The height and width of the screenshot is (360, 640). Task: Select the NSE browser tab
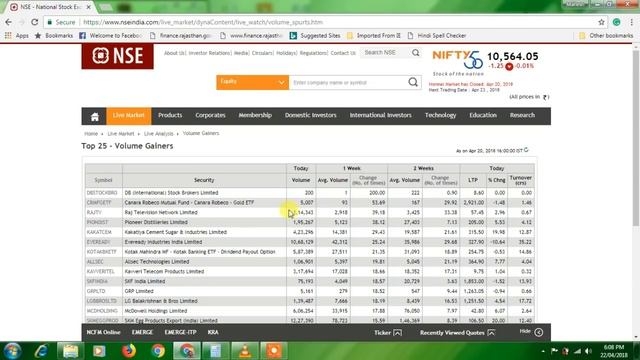click(50, 7)
